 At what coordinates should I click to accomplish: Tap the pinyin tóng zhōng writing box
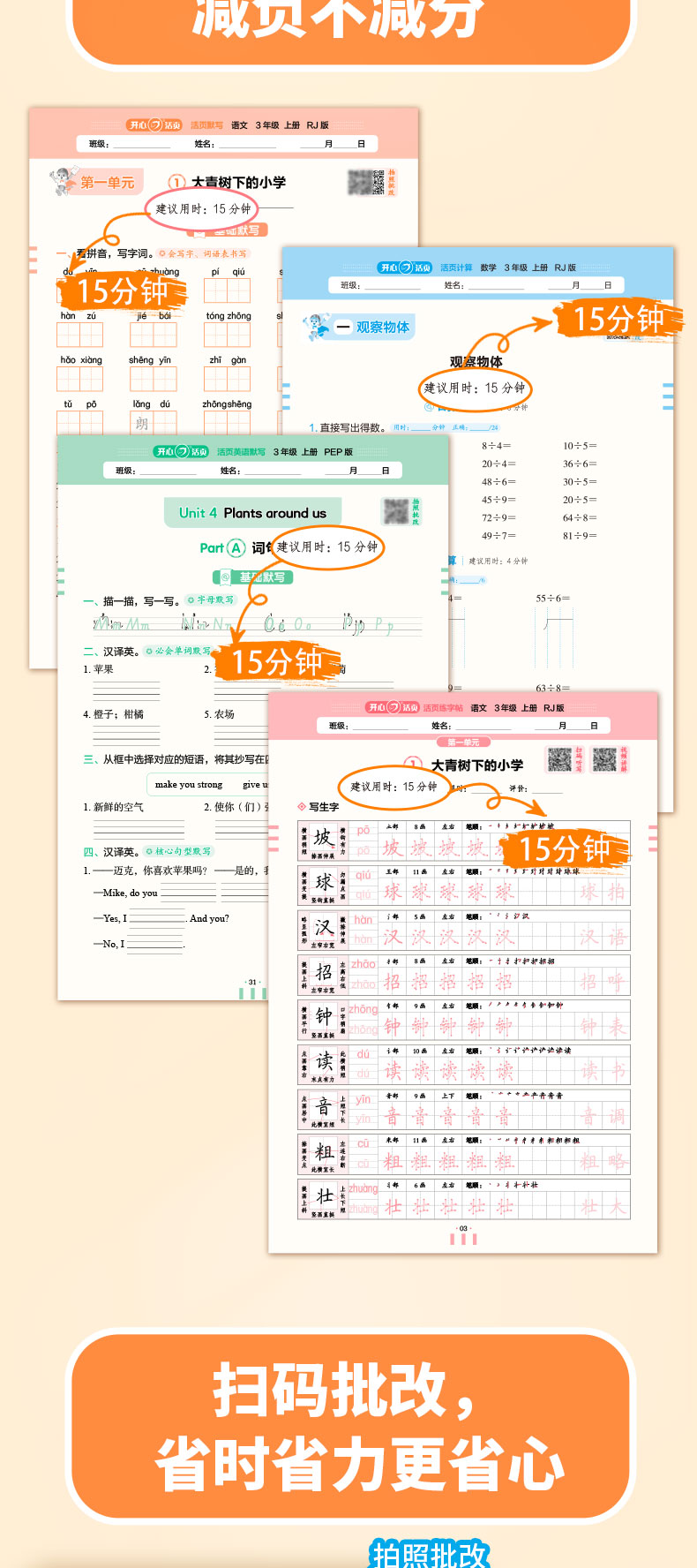228,335
